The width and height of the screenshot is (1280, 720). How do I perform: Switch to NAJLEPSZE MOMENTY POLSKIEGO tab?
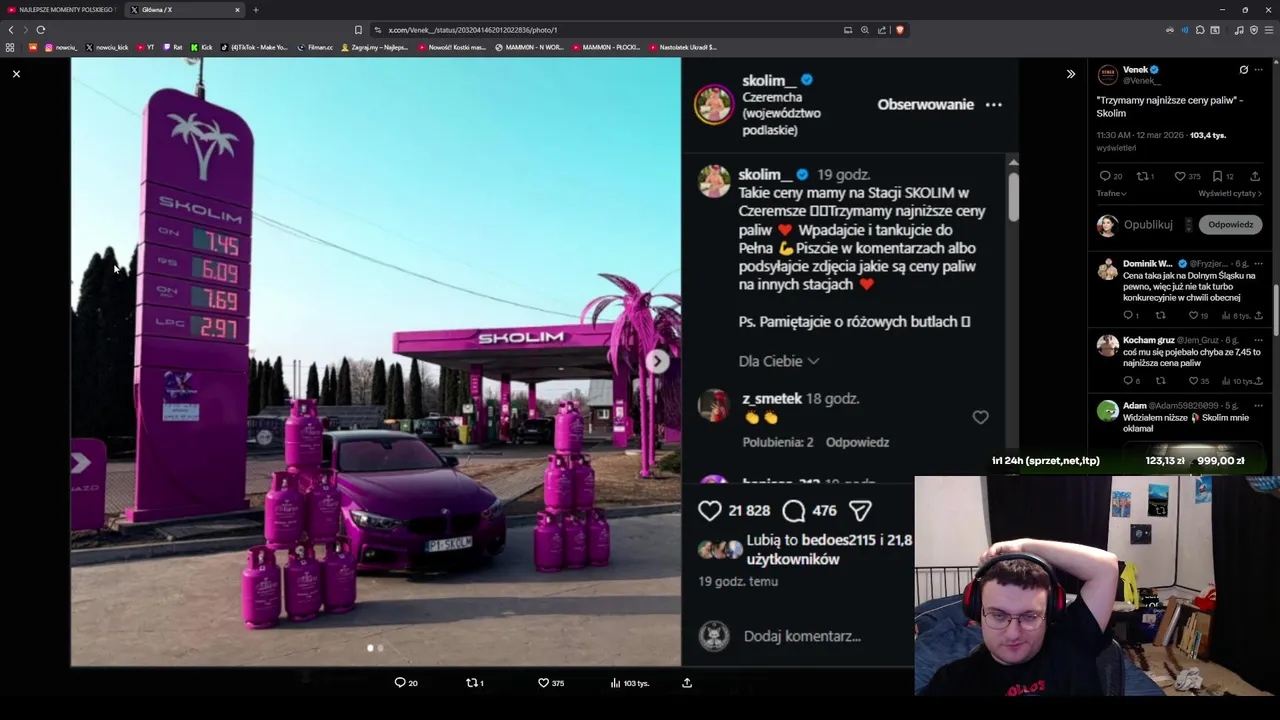(x=62, y=10)
